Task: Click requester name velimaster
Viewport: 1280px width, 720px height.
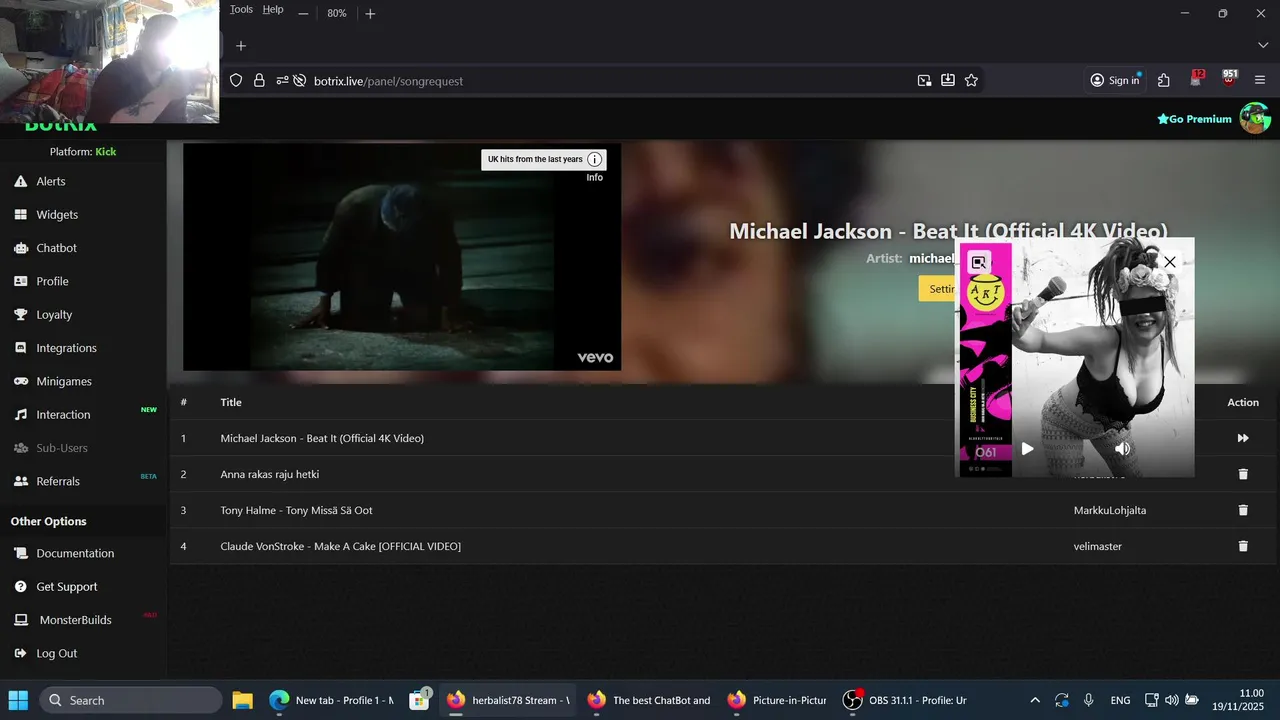Action: click(1098, 546)
